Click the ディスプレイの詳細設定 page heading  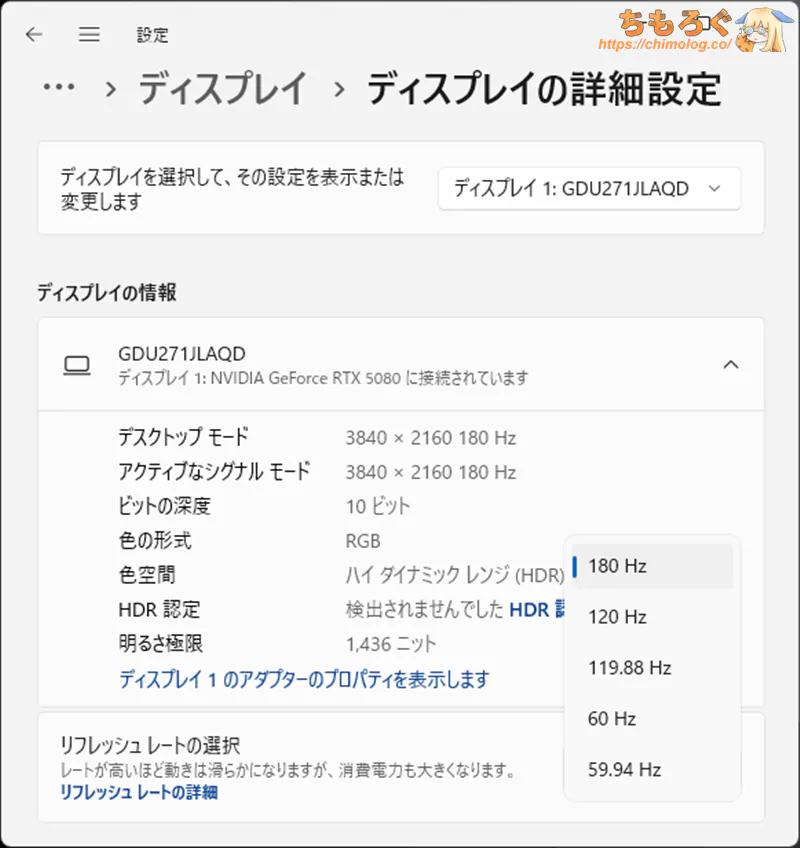click(x=543, y=89)
